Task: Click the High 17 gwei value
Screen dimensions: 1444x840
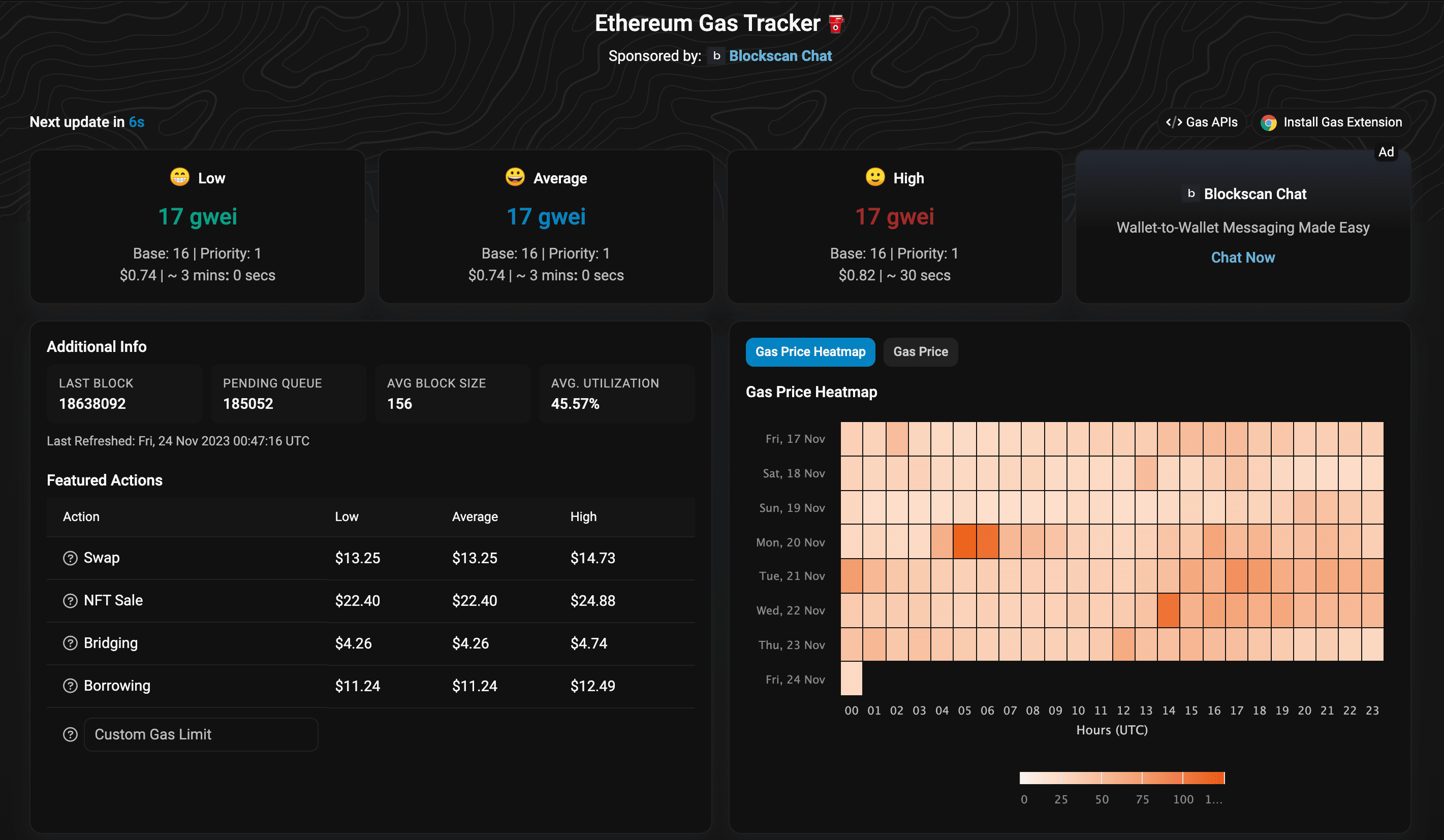Action: pyautogui.click(x=894, y=216)
